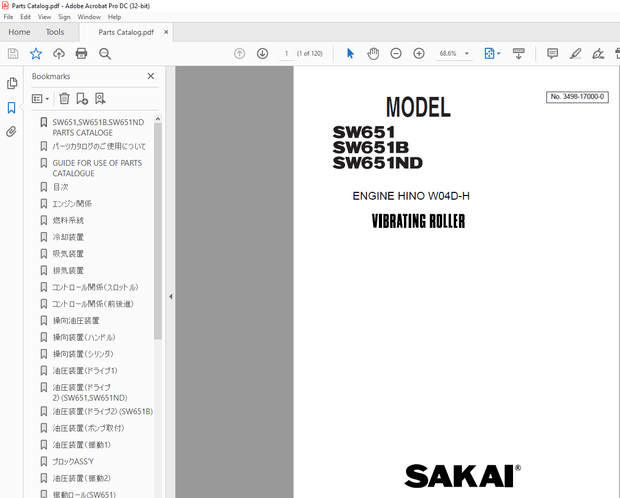Open the 操向装置(ハンドル) bookmark
The width and height of the screenshot is (620, 498).
(x=84, y=337)
